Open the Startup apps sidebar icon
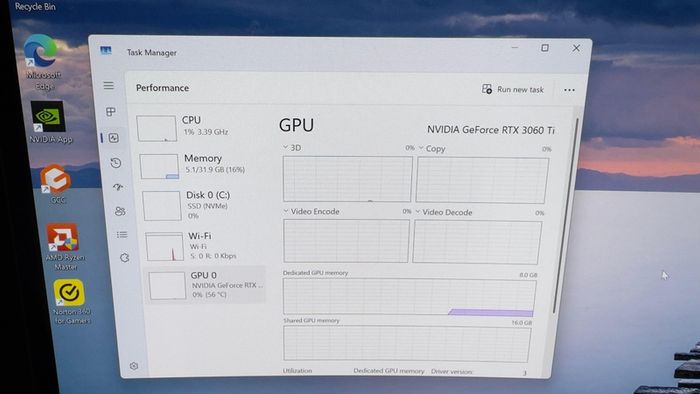Viewport: 700px width, 394px height. (118, 187)
